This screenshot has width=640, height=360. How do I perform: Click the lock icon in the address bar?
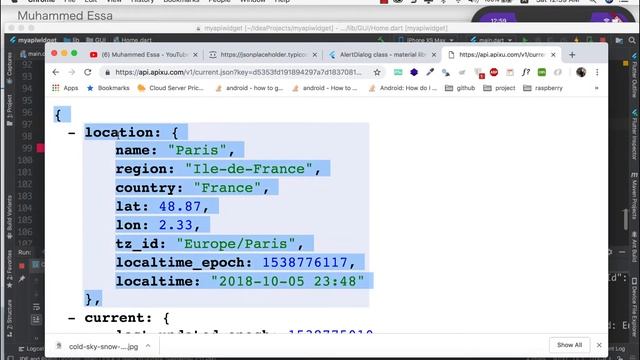108,72
